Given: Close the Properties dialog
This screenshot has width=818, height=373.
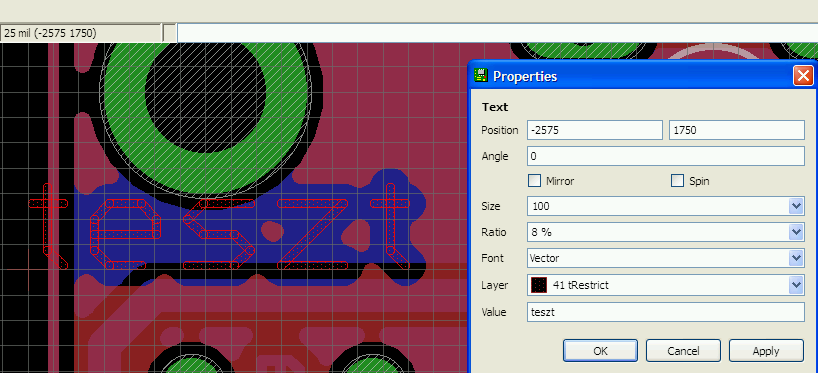Looking at the screenshot, I should click(x=803, y=76).
